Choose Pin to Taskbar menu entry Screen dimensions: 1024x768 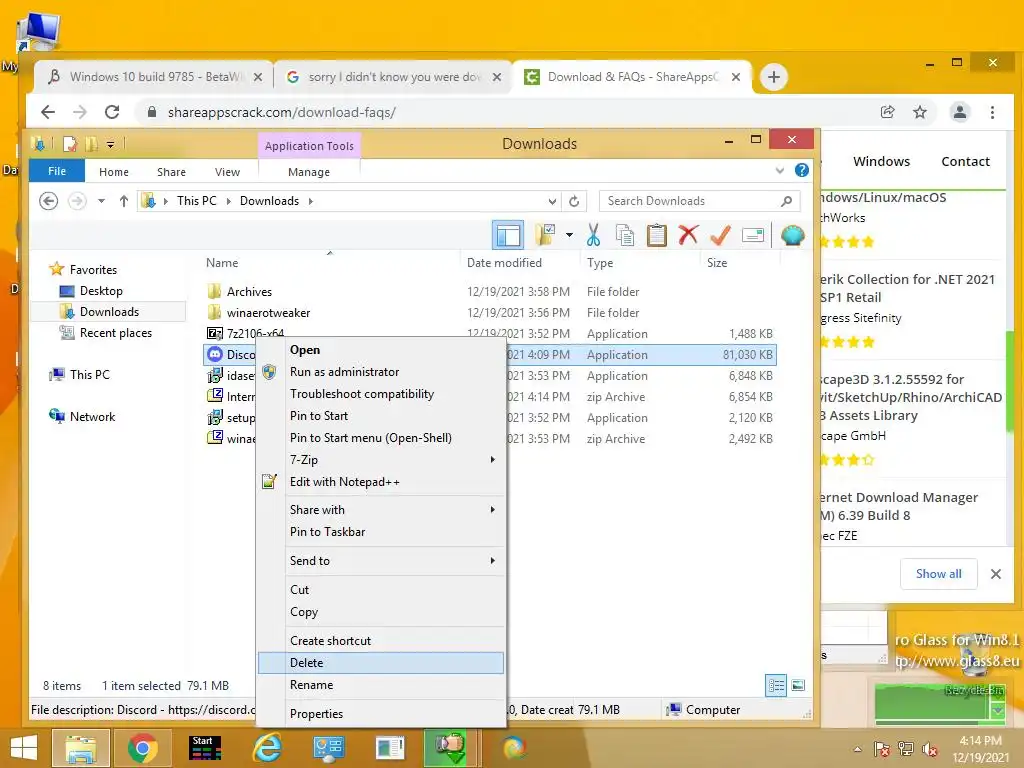pos(381,532)
